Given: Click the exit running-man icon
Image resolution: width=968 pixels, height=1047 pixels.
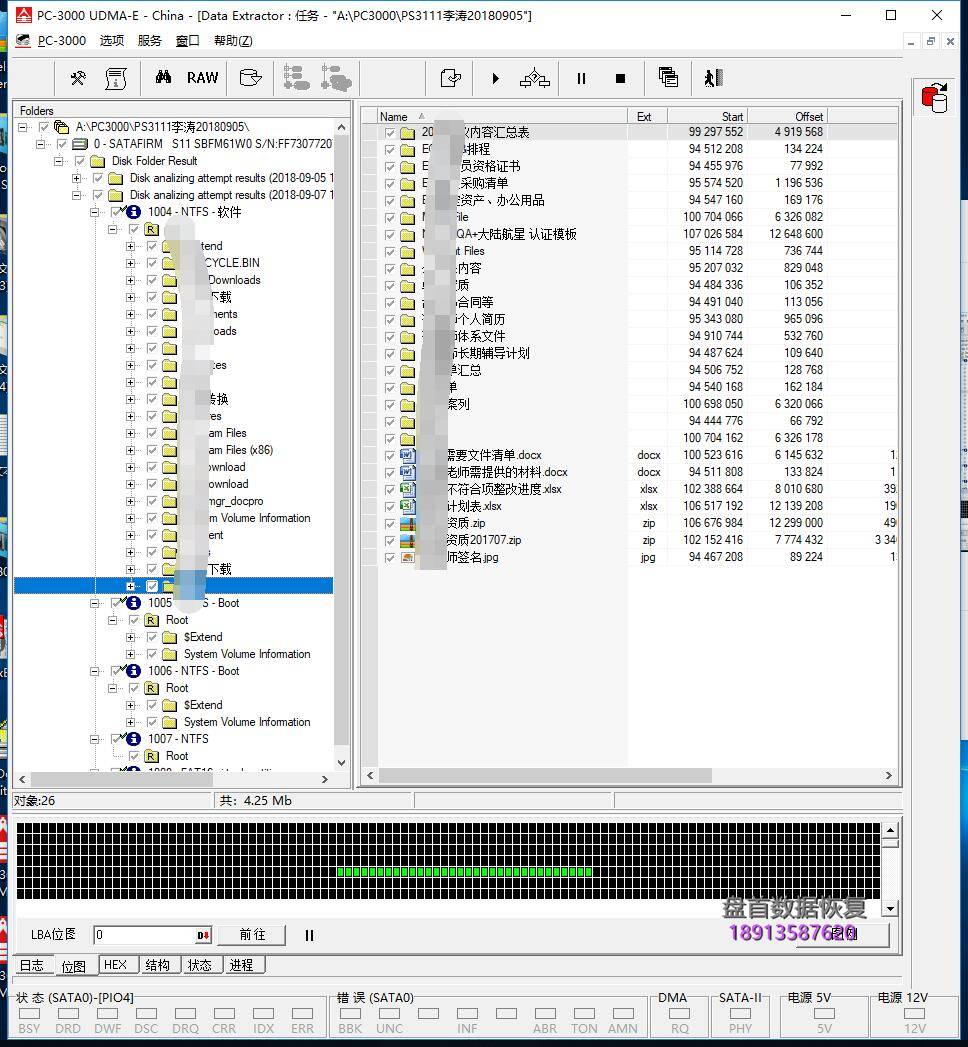Looking at the screenshot, I should click(x=712, y=78).
